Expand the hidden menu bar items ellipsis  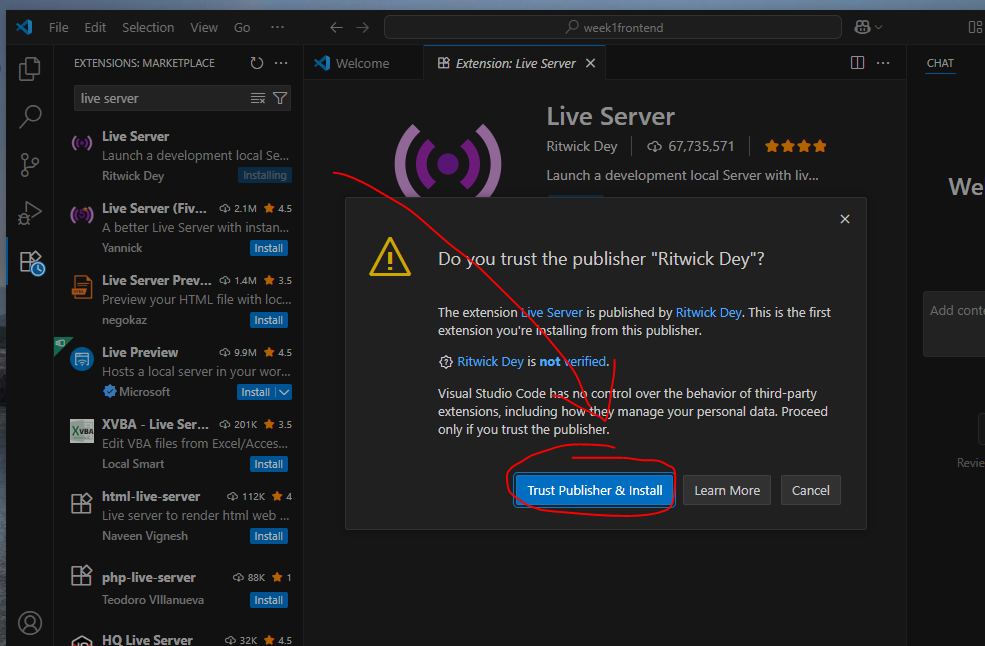tap(277, 27)
